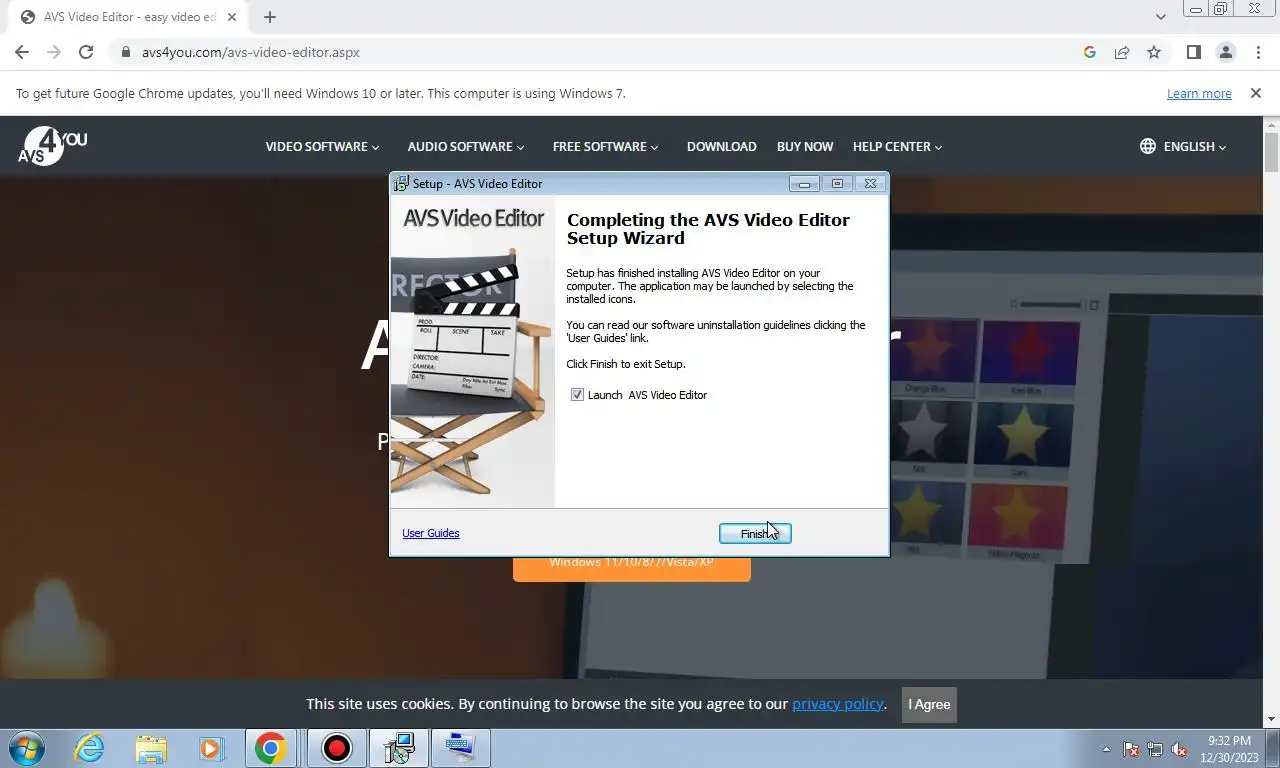This screenshot has height=768, width=1280.
Task: Open the Learn more link
Action: 1199,94
